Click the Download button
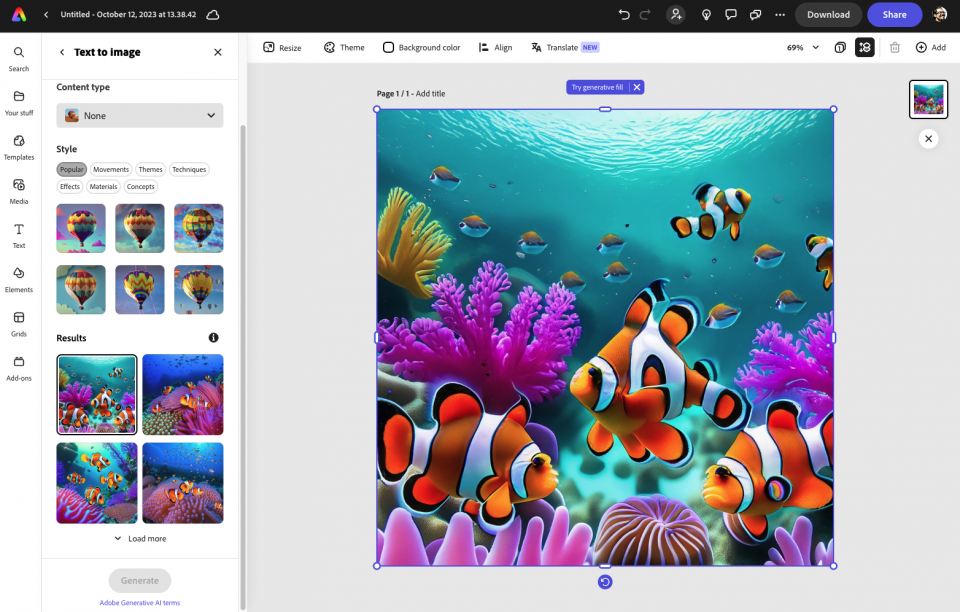This screenshot has width=960, height=612. coord(828,14)
